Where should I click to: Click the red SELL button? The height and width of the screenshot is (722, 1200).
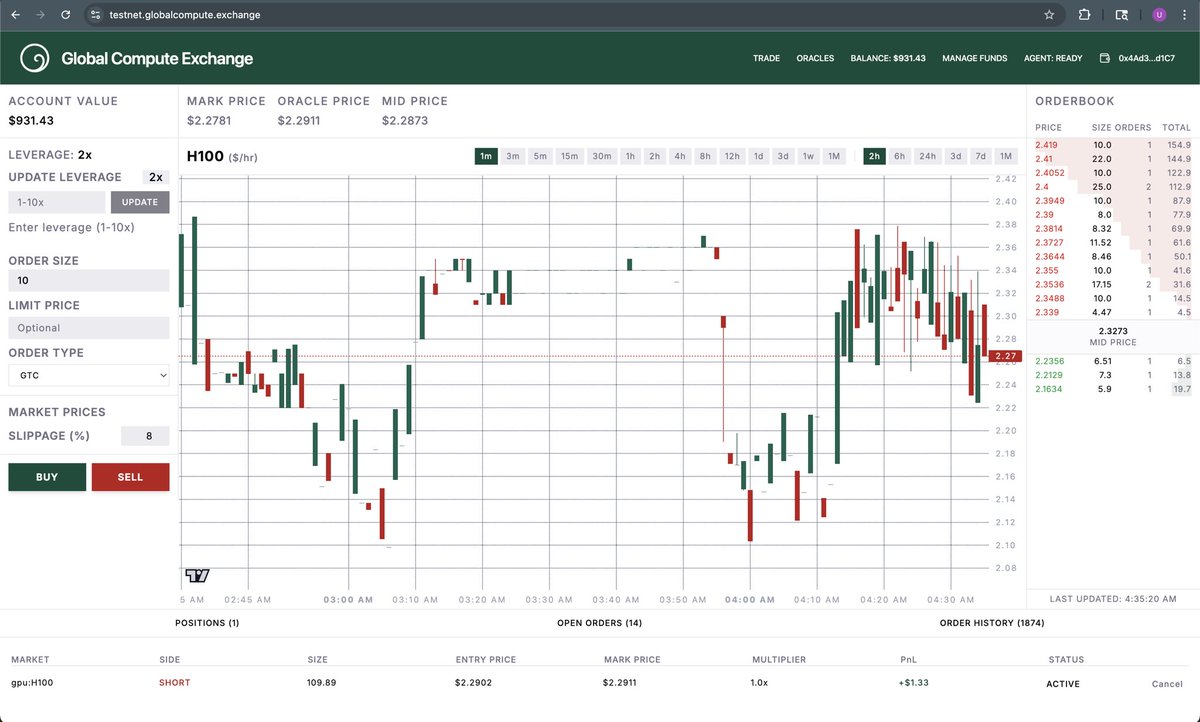131,477
